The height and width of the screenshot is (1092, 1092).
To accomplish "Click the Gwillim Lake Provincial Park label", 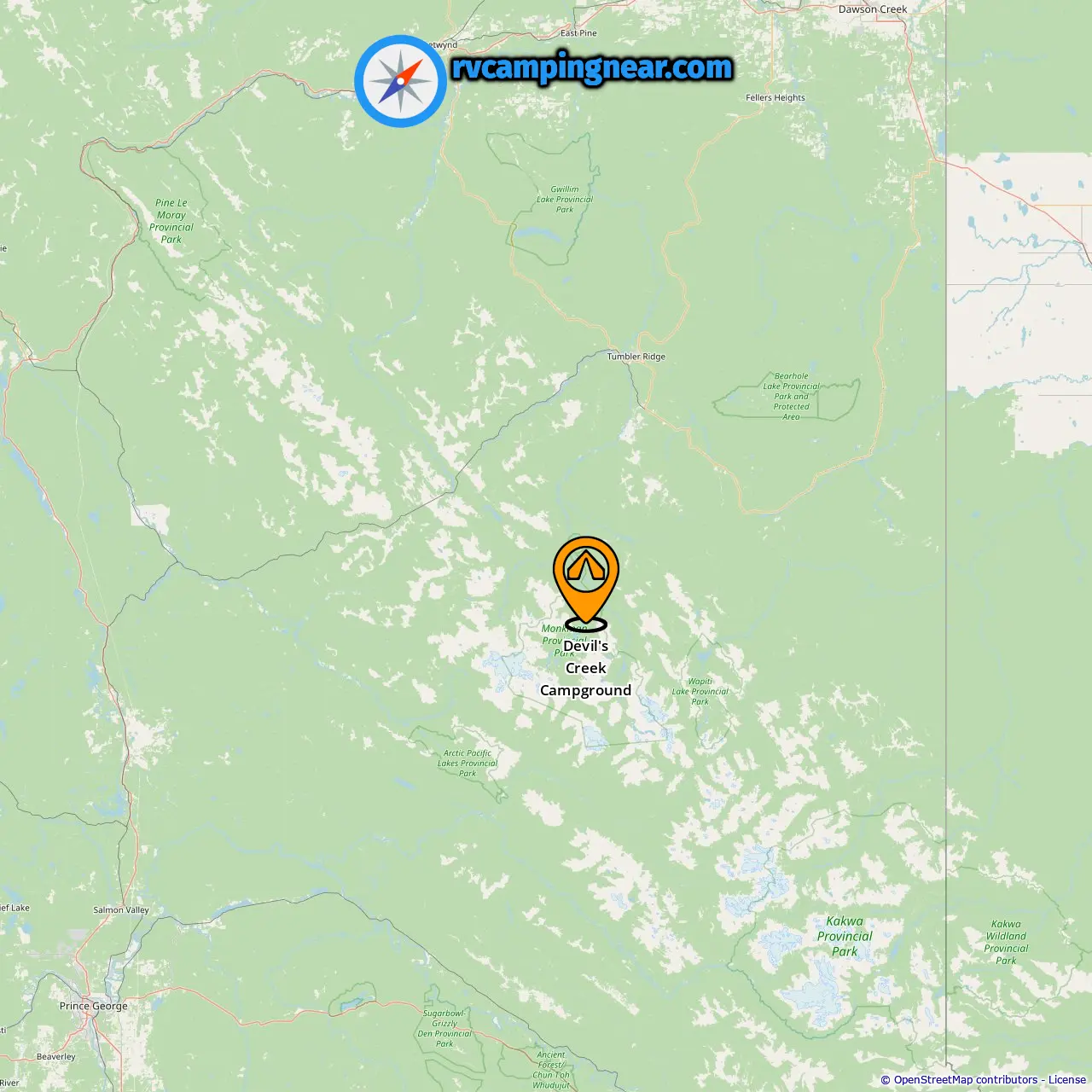I will (565, 200).
